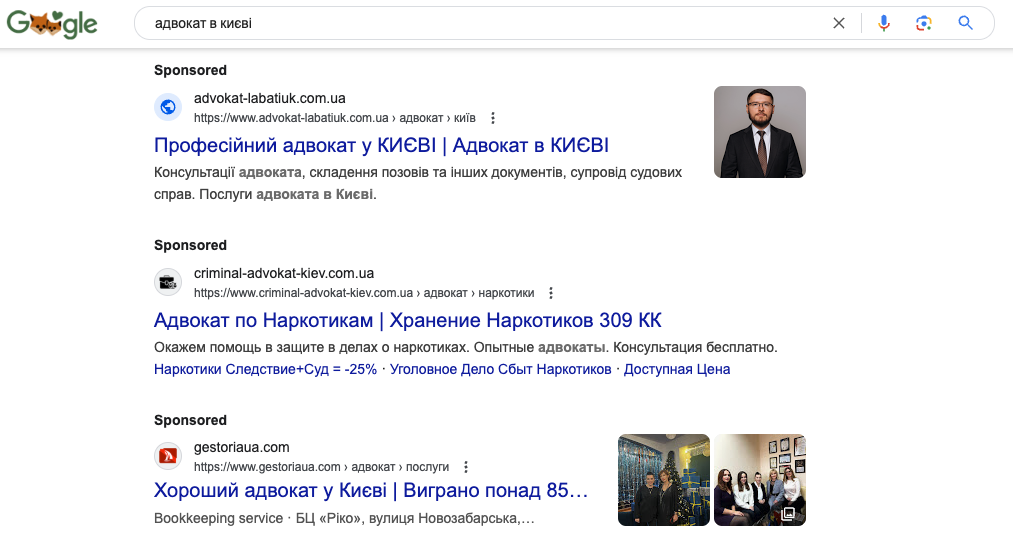Screen dimensions: 1013x550
Task: Open 'Професійний адвокат у КИЄВІ' ad link
Action: [381, 145]
